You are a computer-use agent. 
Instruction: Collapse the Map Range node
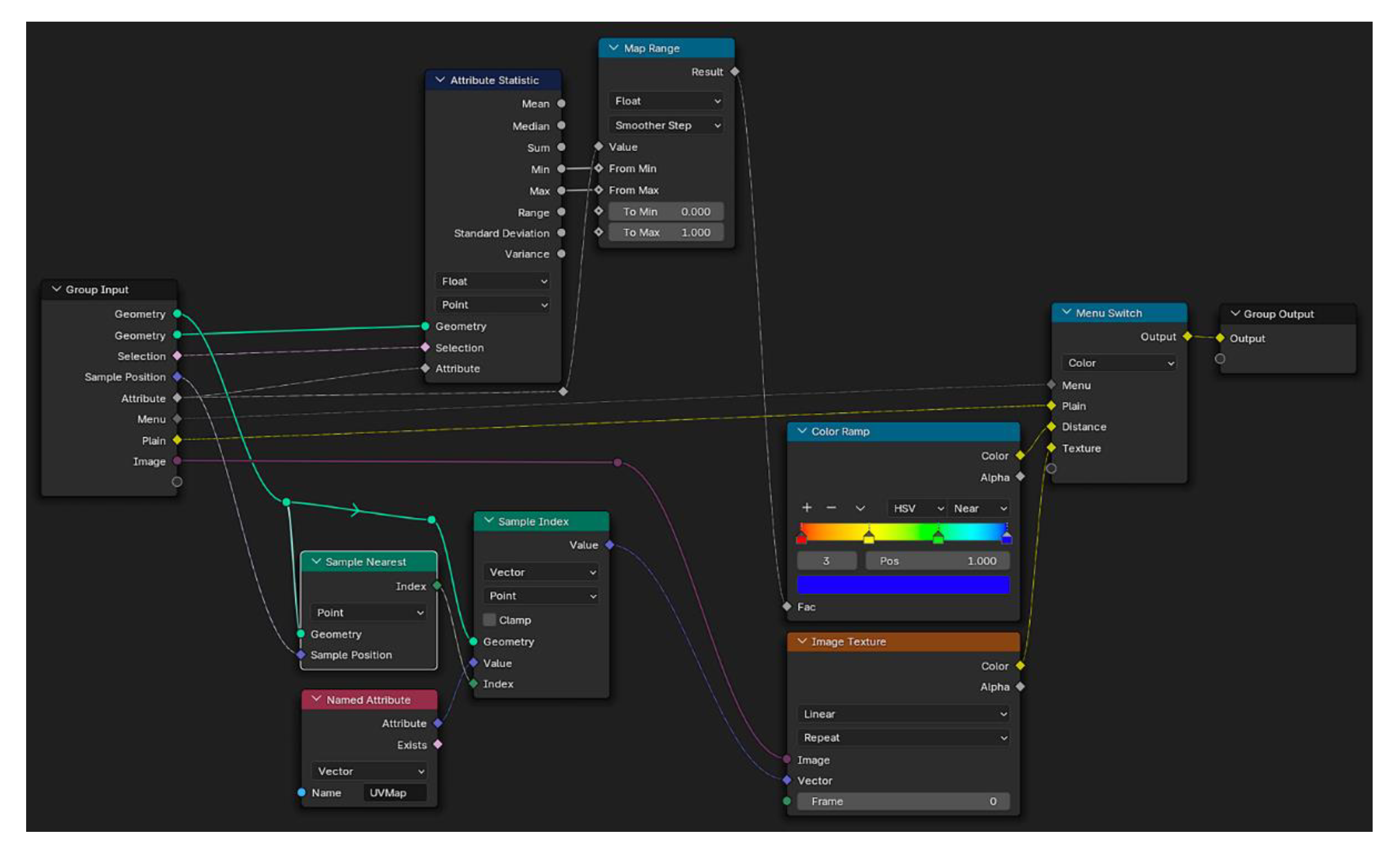pyautogui.click(x=614, y=48)
